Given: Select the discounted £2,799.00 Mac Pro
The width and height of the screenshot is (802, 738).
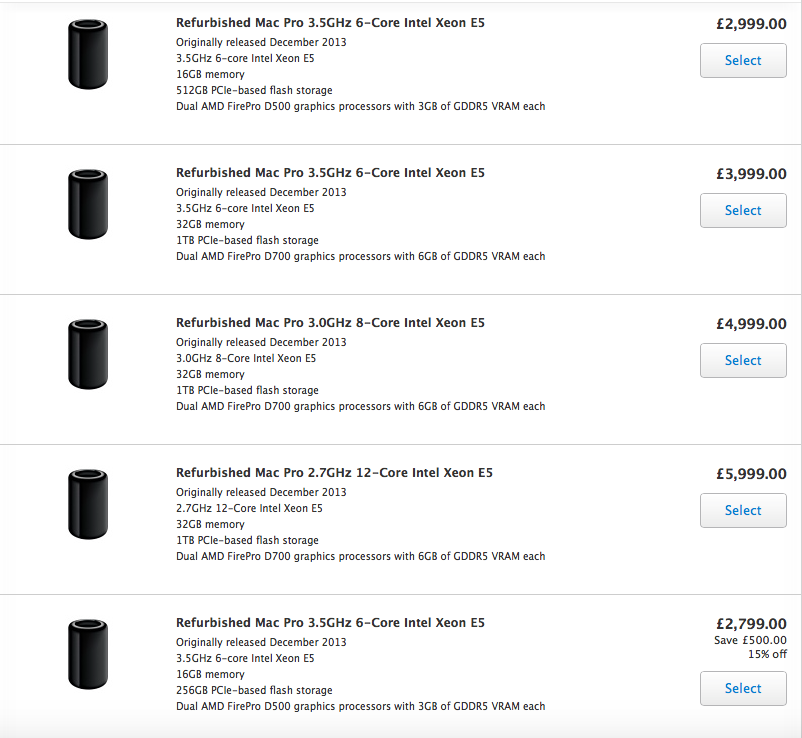Looking at the screenshot, I should click(x=743, y=688).
